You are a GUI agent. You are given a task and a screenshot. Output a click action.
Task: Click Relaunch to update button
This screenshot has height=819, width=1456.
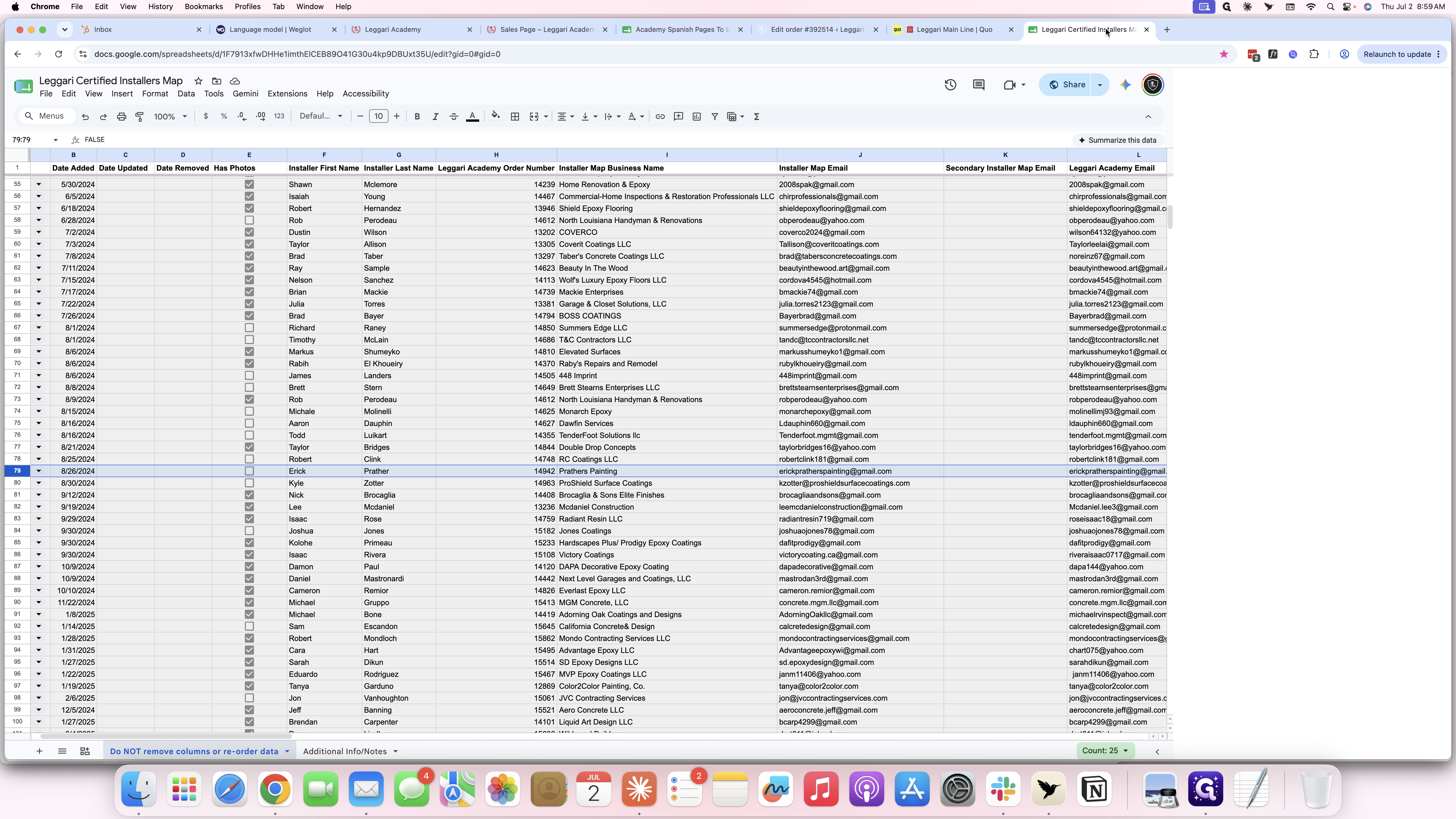point(1402,54)
